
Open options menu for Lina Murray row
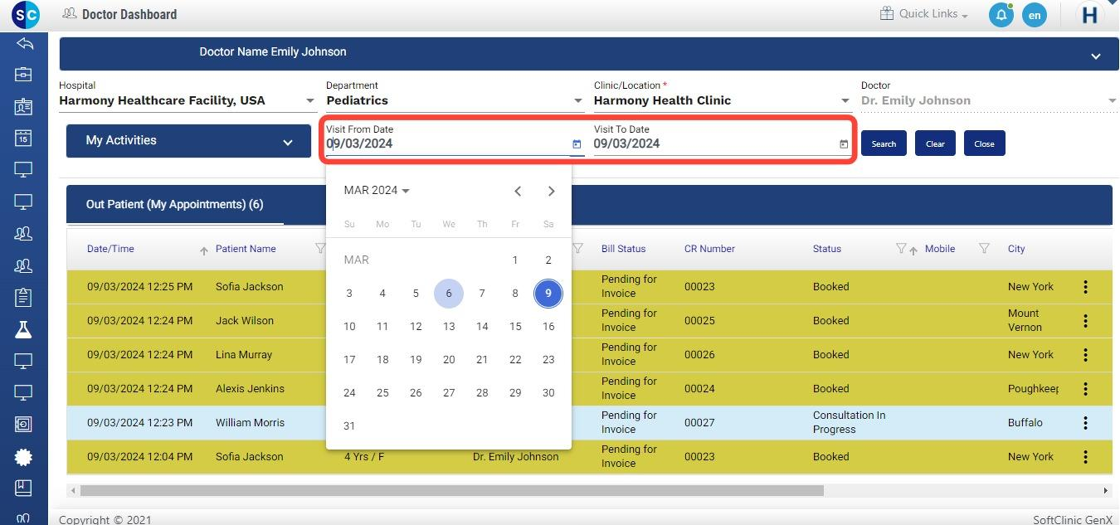pos(1085,355)
